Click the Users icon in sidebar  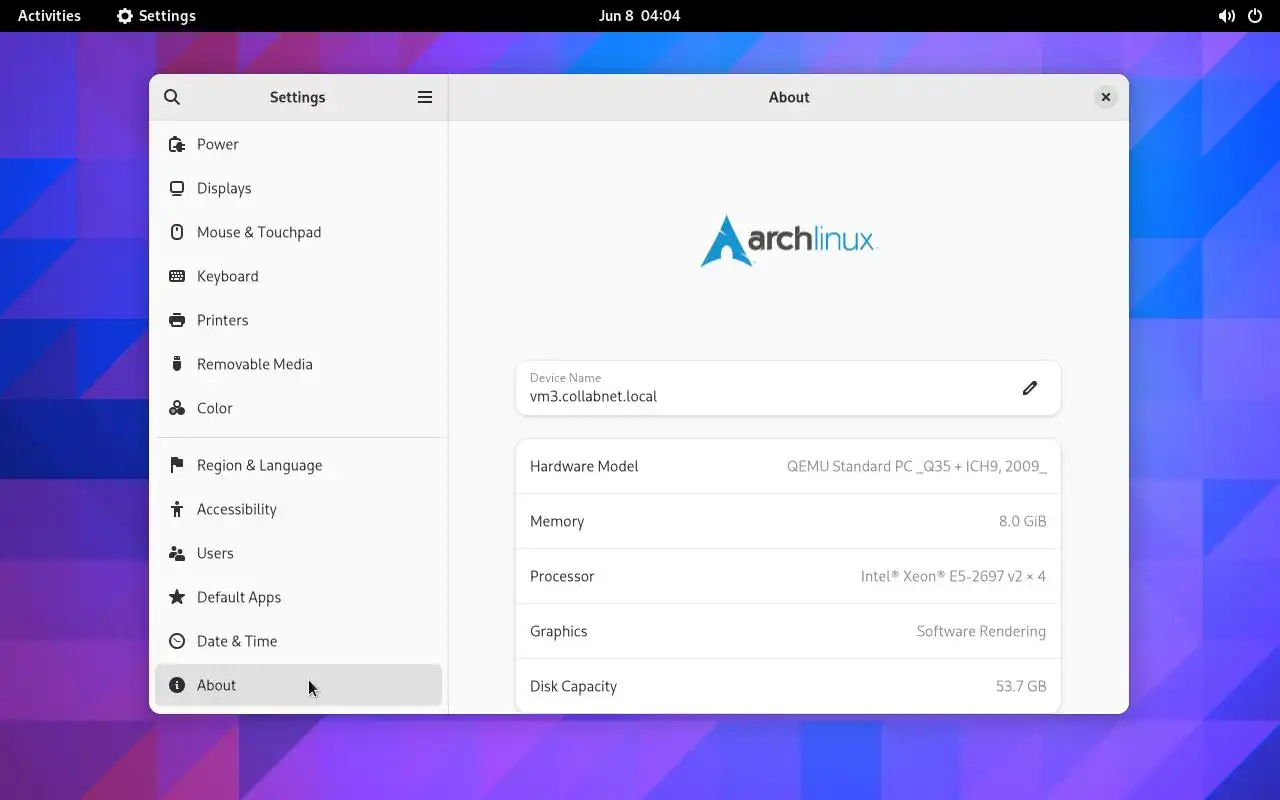coord(177,553)
